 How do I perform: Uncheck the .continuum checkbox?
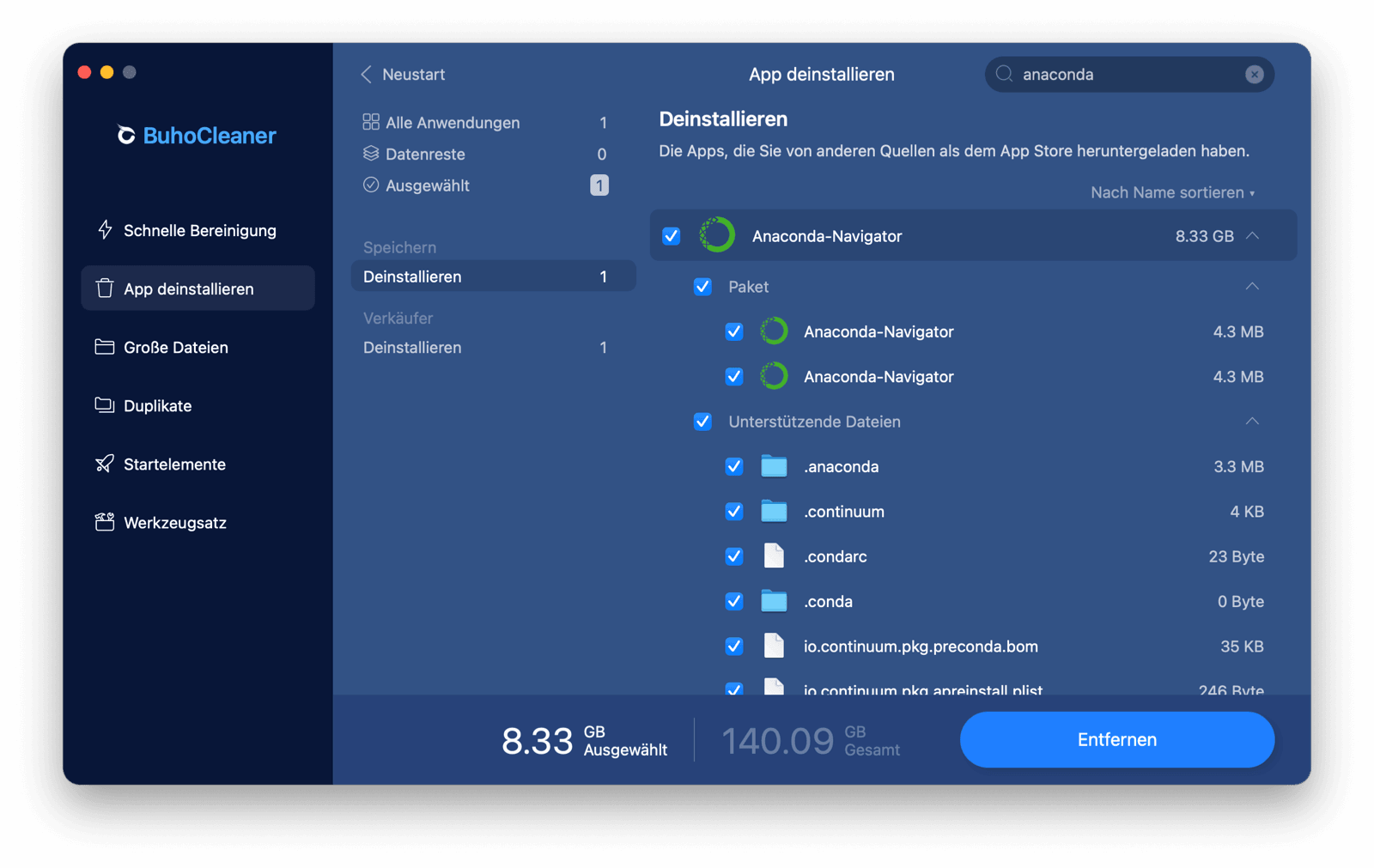[734, 511]
